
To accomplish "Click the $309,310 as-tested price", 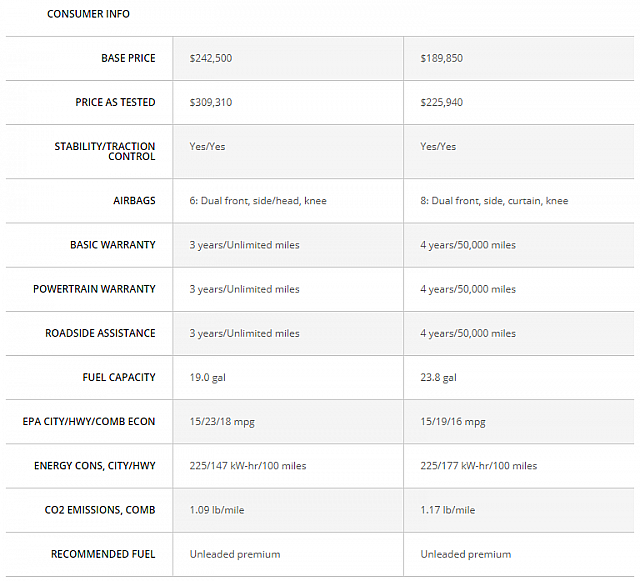I will [211, 102].
